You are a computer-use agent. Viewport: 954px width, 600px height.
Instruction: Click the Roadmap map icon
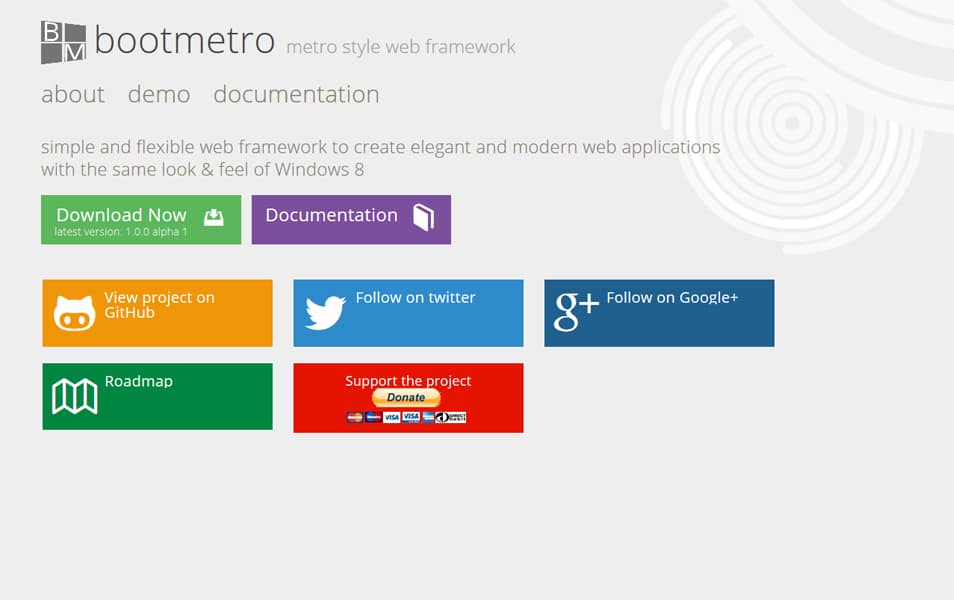(x=74, y=396)
